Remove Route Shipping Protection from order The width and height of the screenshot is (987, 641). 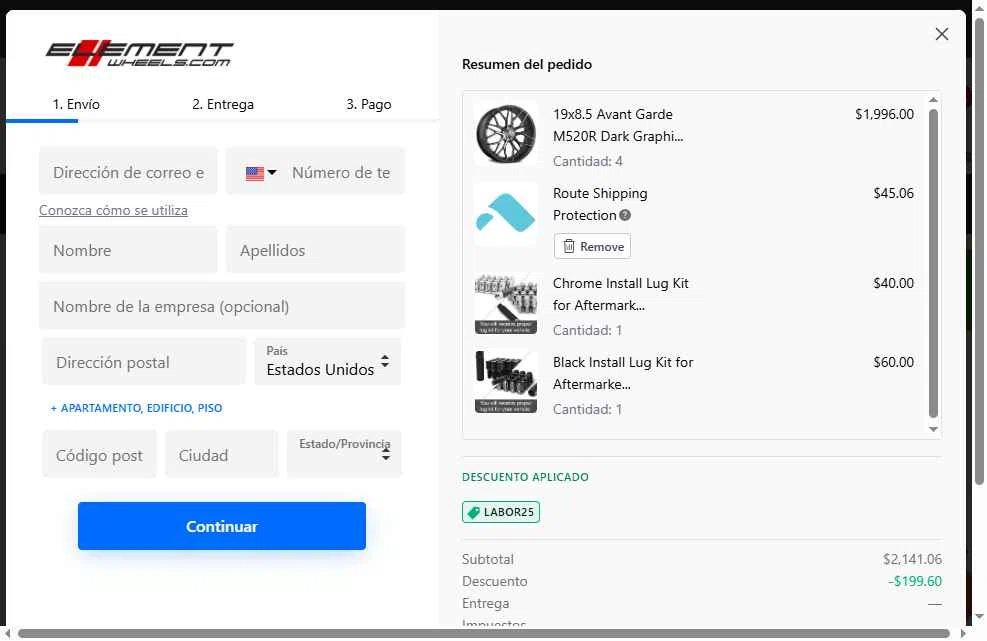click(x=592, y=247)
